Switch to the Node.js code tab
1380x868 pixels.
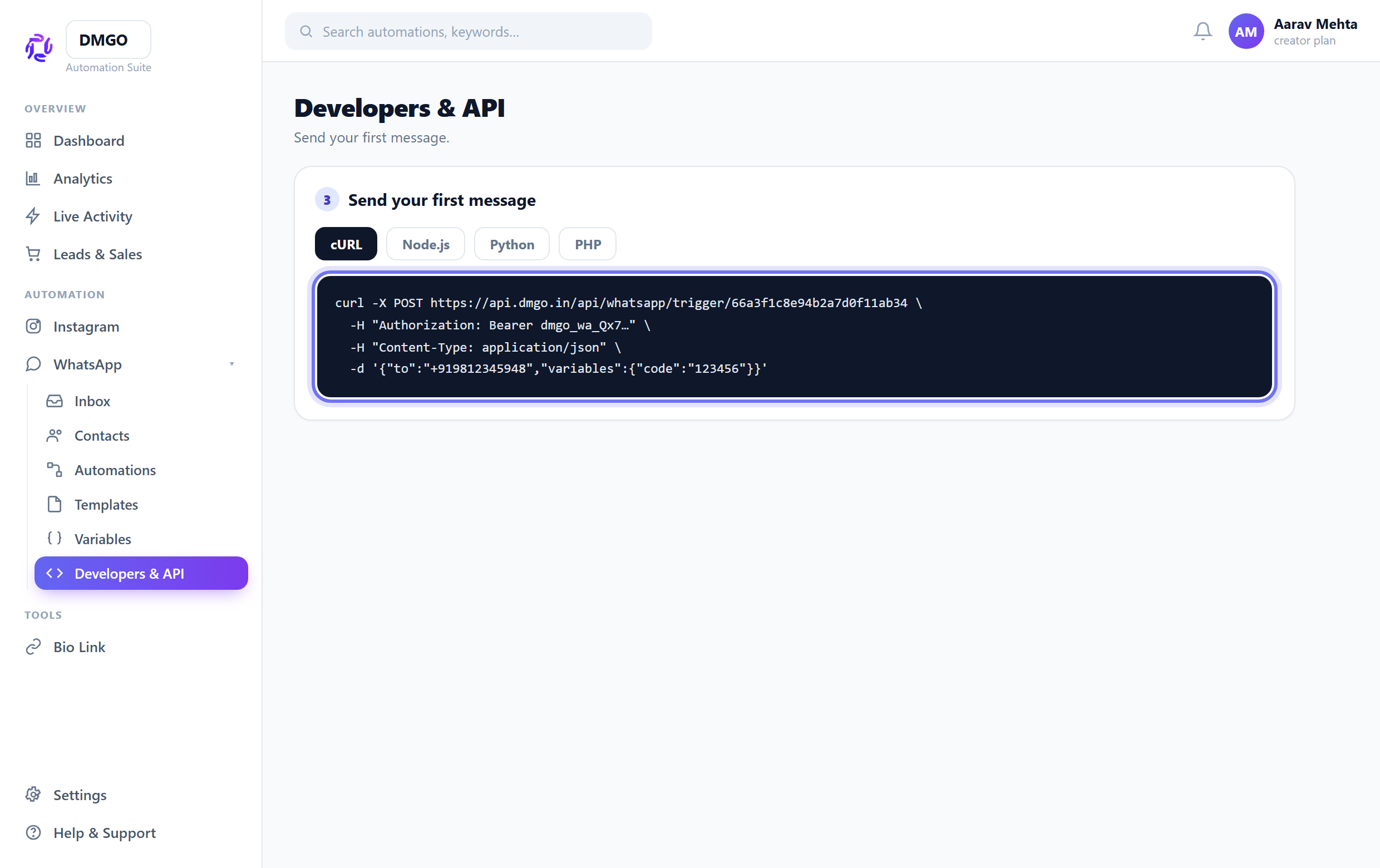click(425, 244)
